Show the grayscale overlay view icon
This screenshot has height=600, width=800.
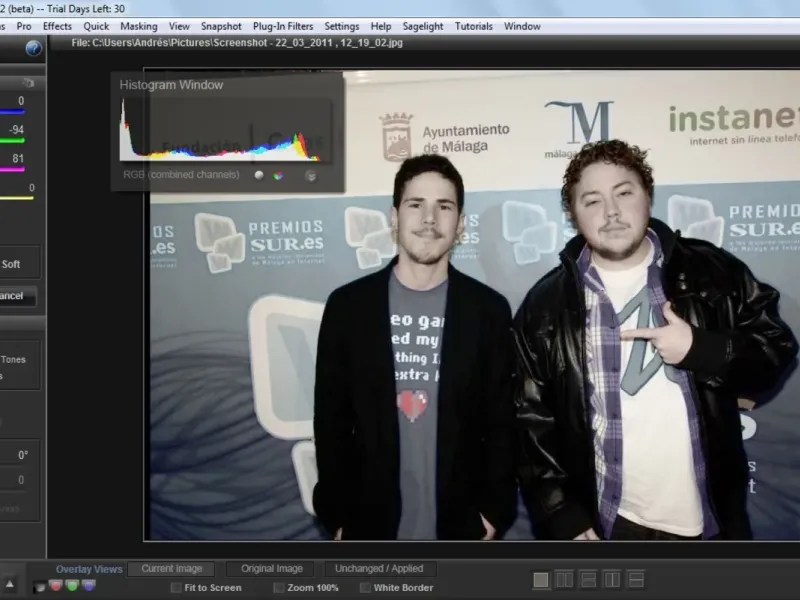39,587
